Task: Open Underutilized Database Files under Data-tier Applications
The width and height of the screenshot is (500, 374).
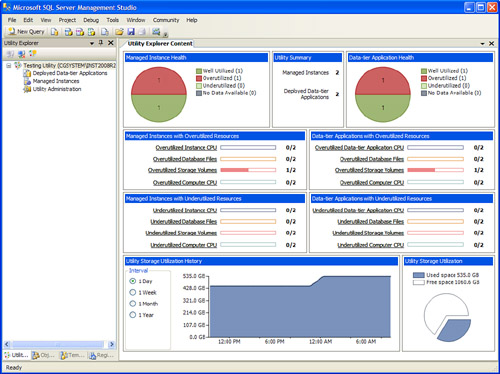Action: [370, 222]
